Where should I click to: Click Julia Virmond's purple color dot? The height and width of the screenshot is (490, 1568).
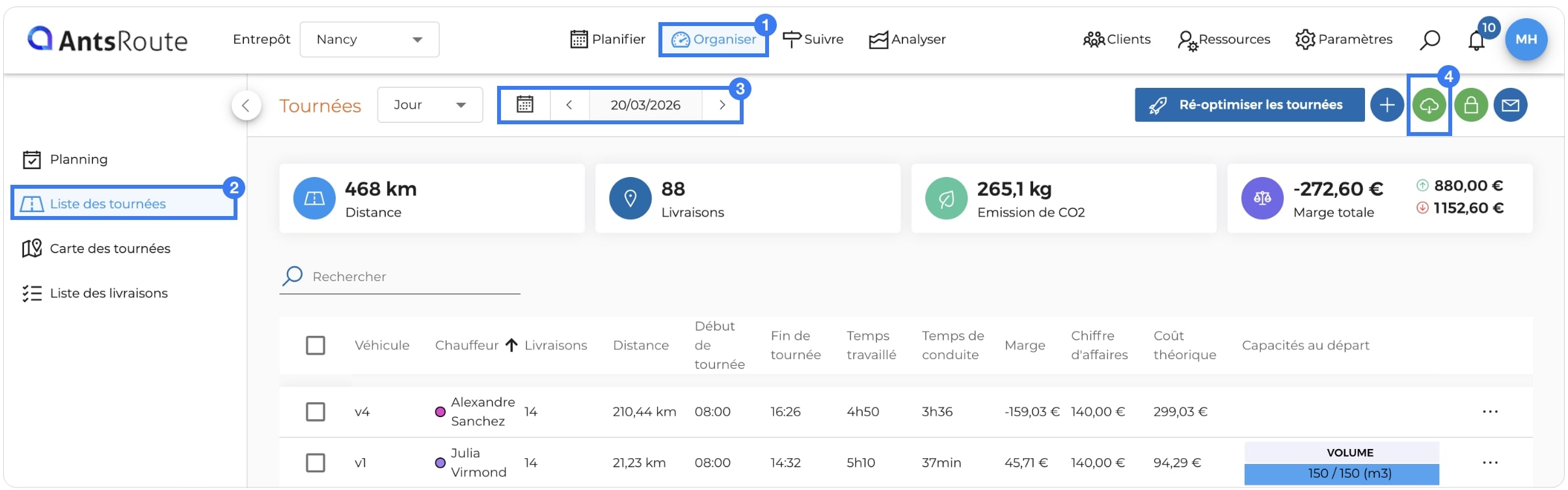point(440,463)
